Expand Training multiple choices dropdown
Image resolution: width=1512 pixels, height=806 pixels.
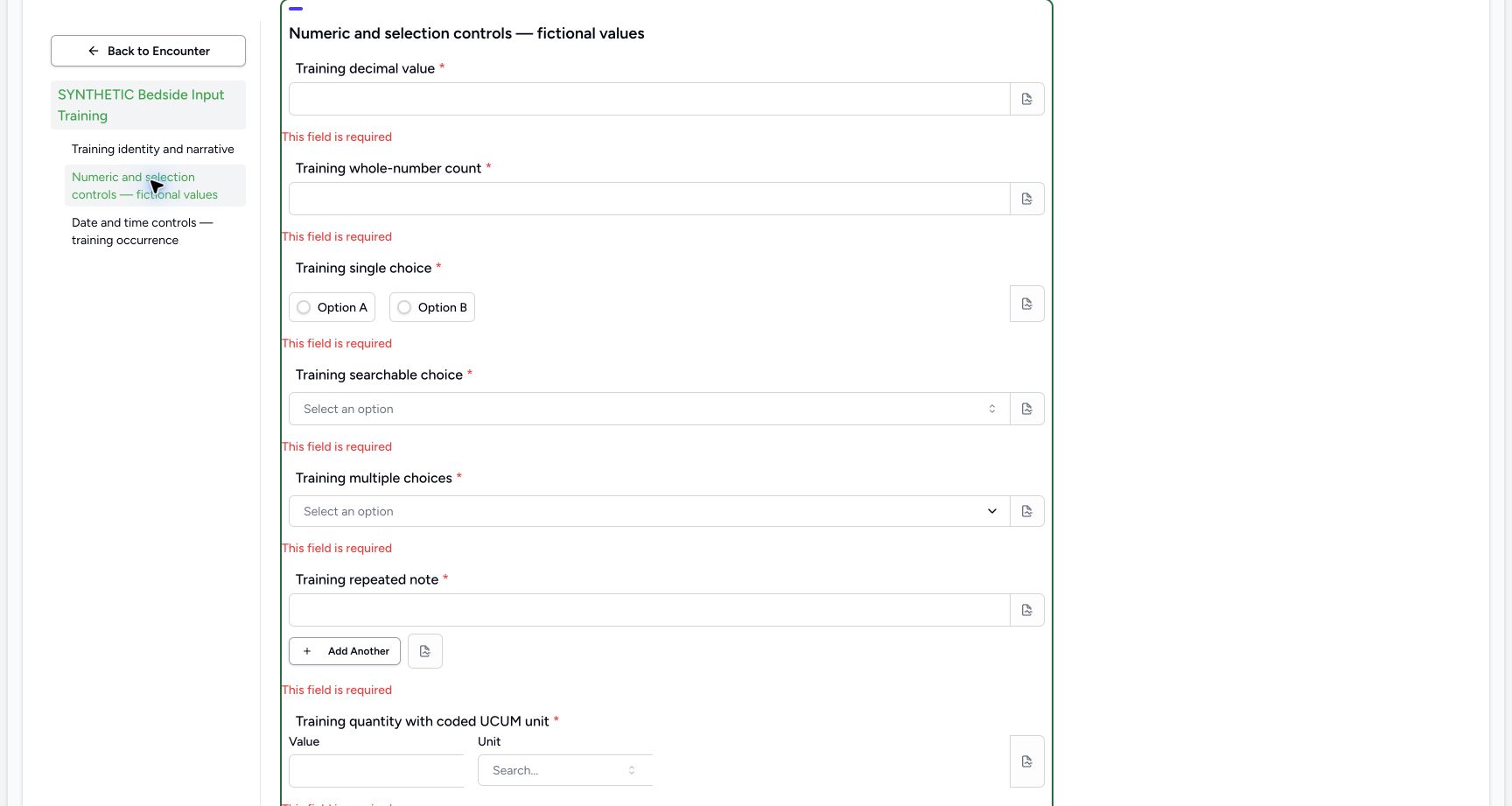[649, 511]
